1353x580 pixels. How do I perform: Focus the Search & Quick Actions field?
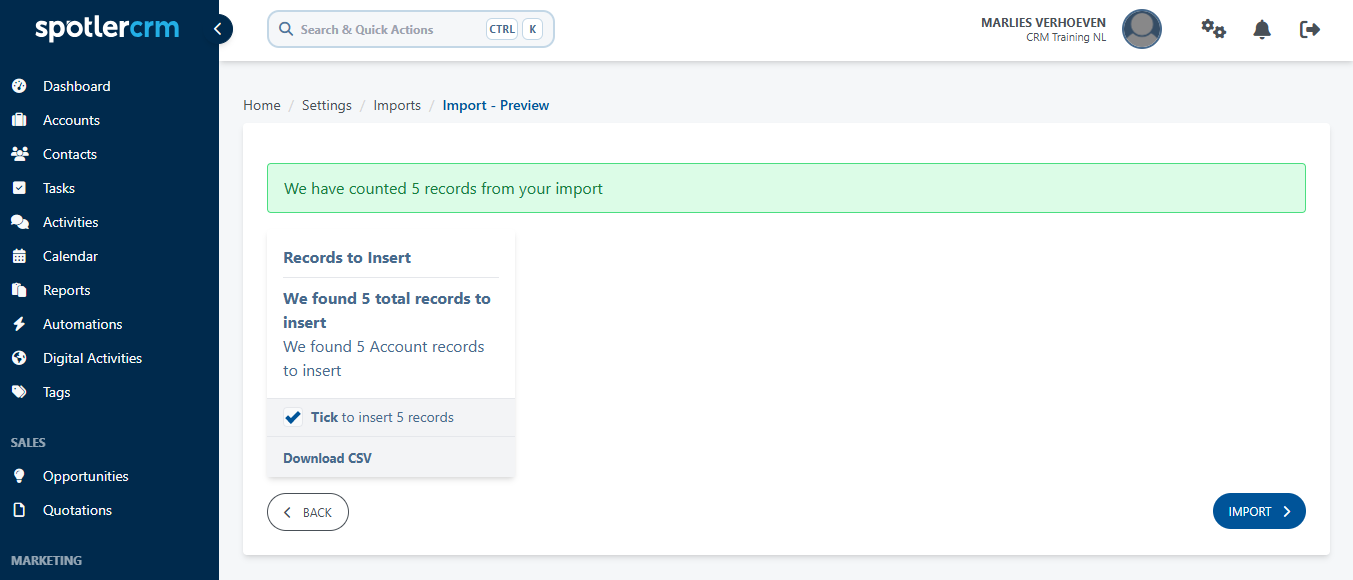pyautogui.click(x=411, y=29)
